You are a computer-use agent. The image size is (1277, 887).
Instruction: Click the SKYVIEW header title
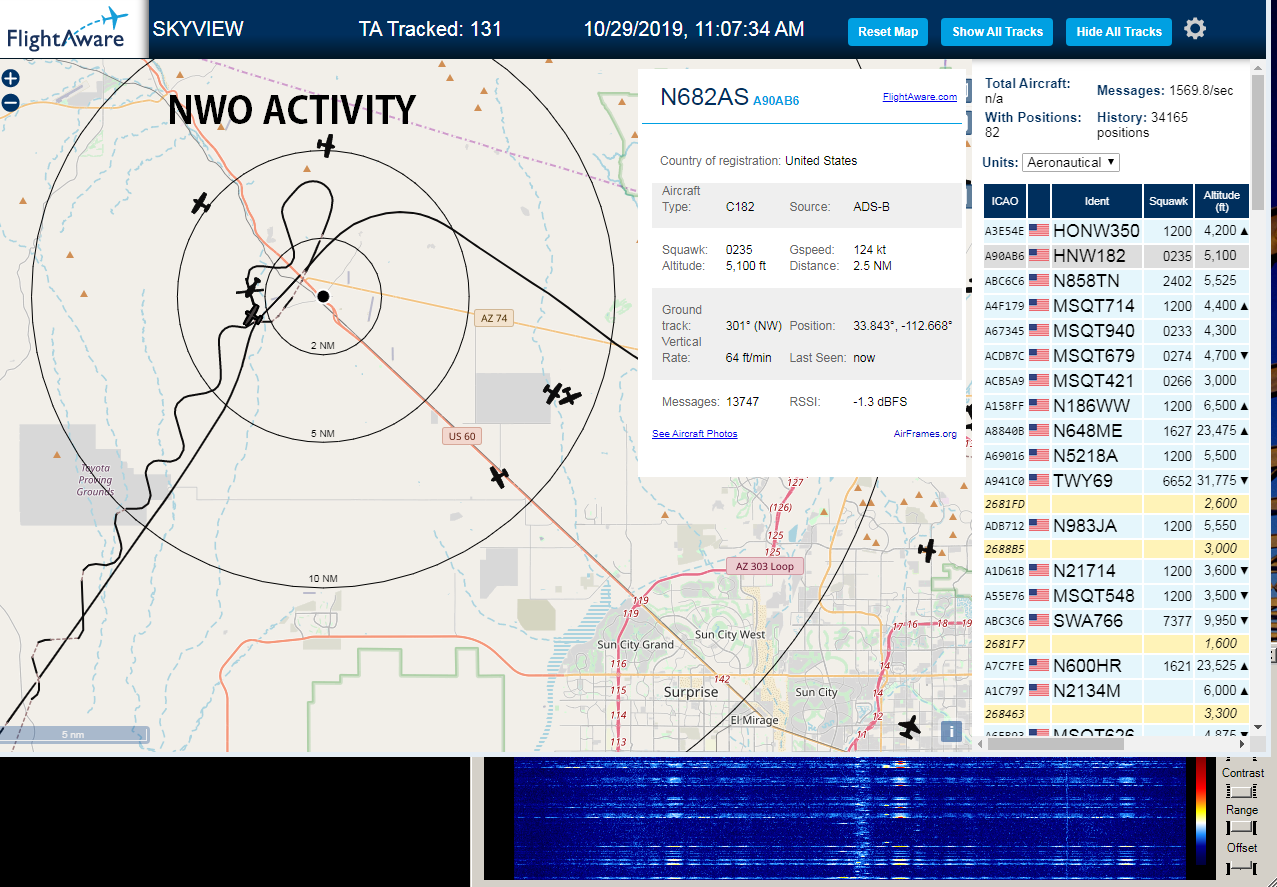[x=198, y=29]
